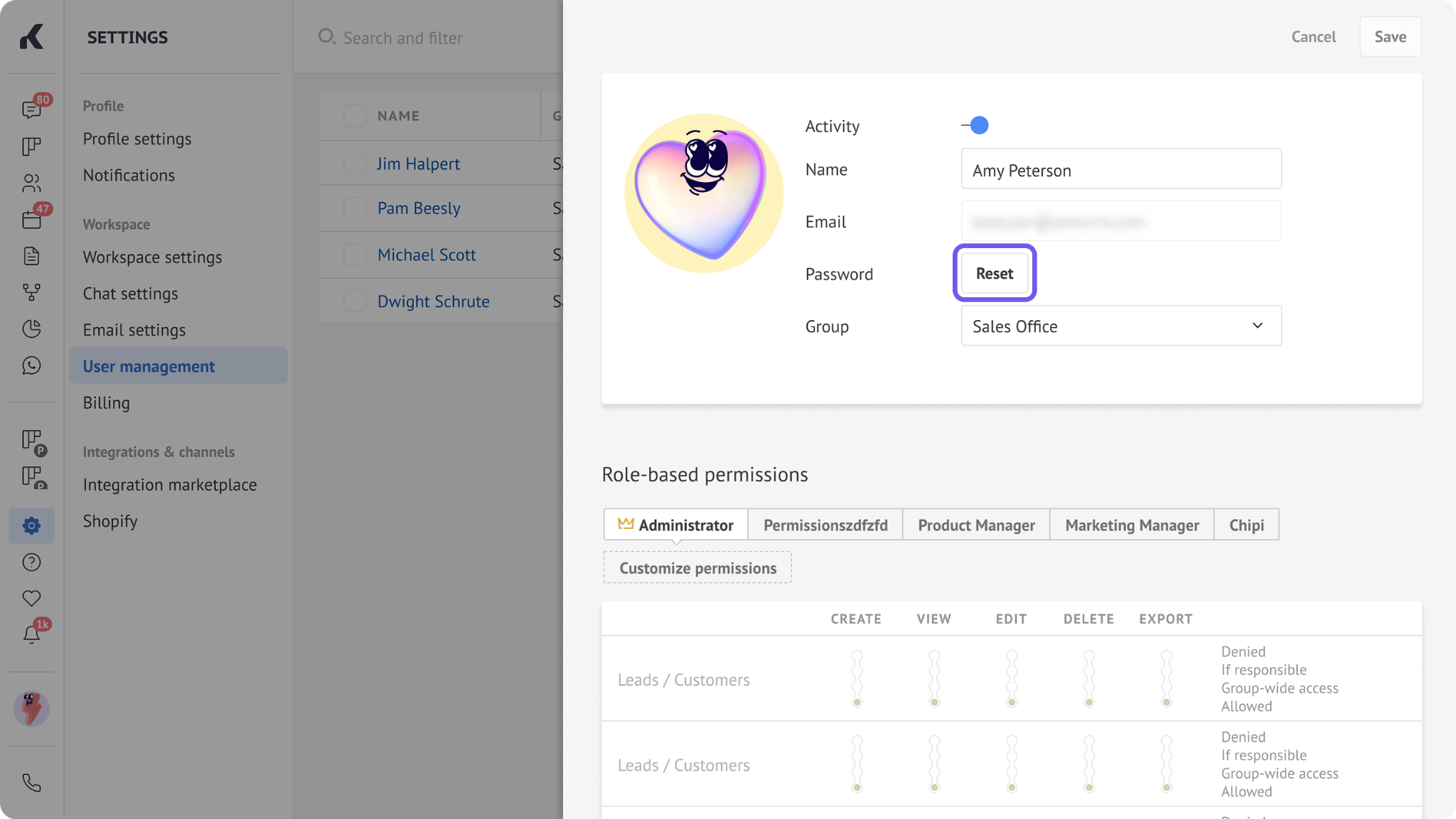This screenshot has height=819, width=1456.
Task: Select the Product Manager role tab
Action: (x=976, y=525)
